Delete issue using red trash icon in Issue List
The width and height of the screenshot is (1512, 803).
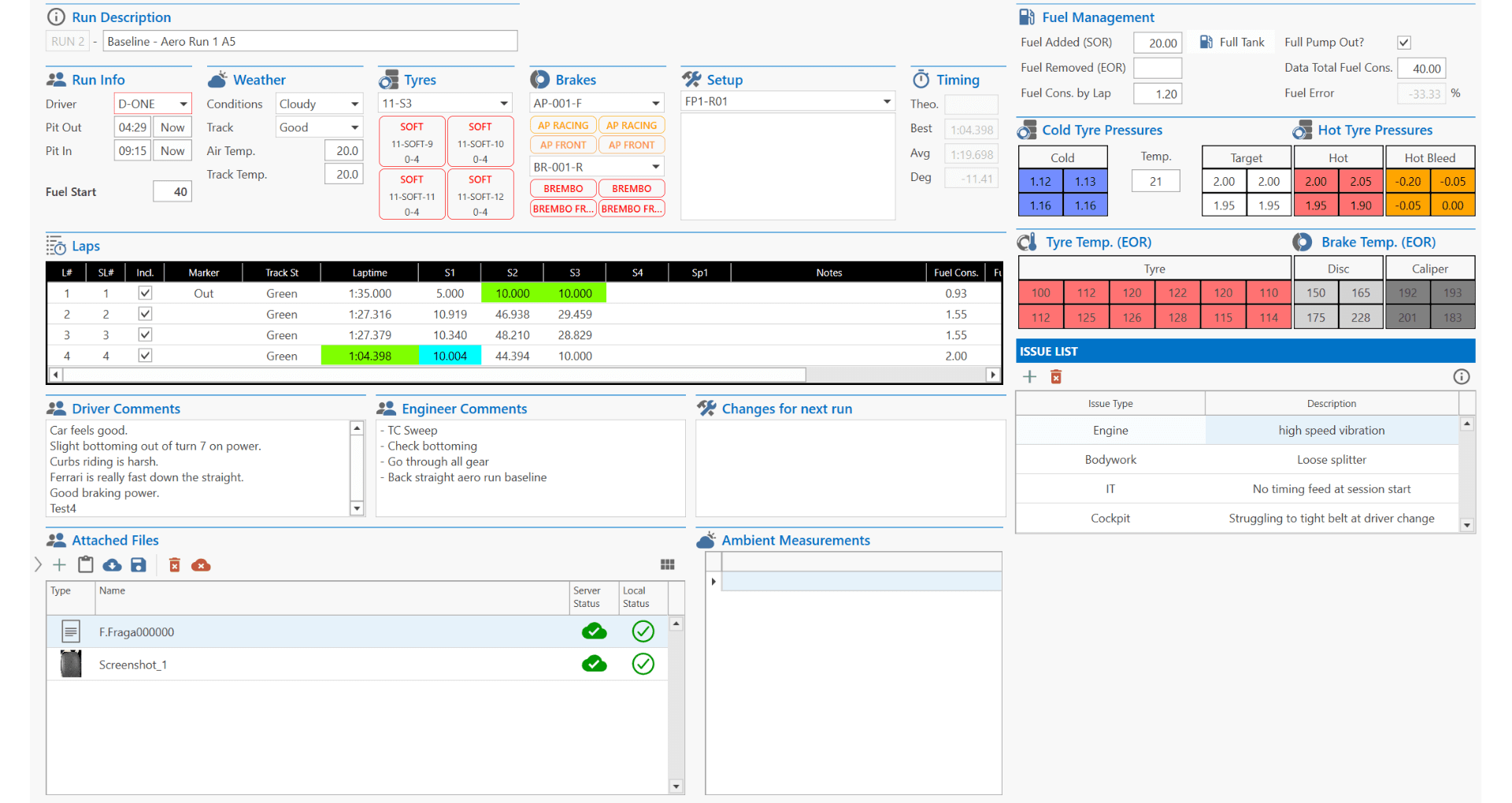pyautogui.click(x=1056, y=376)
